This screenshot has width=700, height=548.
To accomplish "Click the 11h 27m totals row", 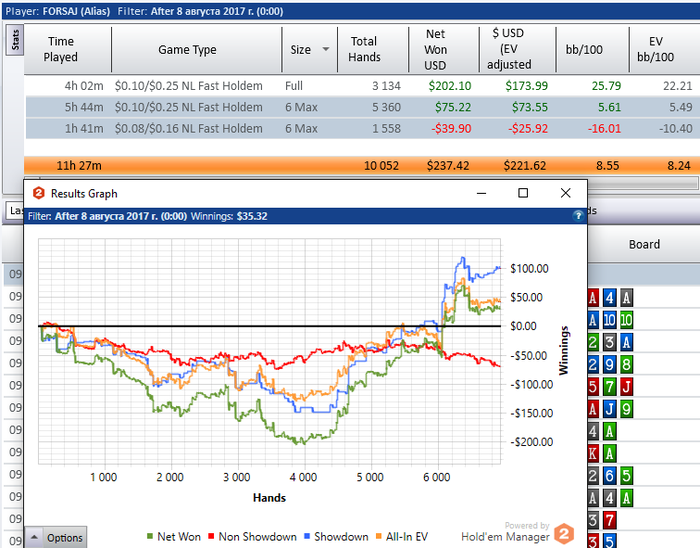I will (362, 166).
